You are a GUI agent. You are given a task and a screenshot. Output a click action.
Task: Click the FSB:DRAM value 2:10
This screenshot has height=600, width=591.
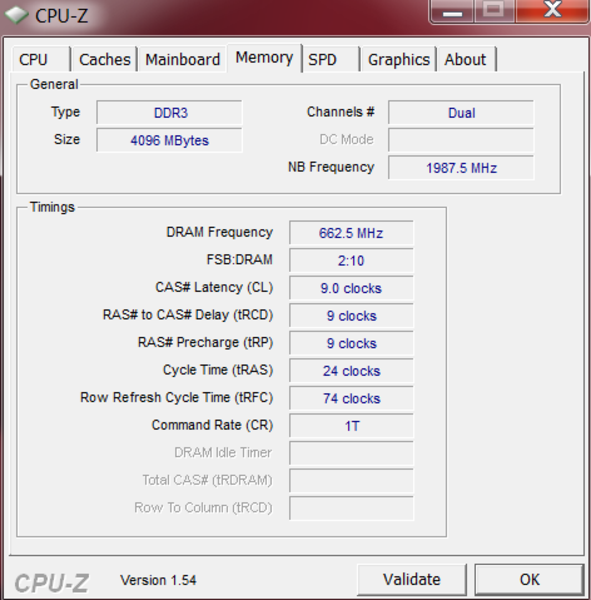pyautogui.click(x=351, y=260)
